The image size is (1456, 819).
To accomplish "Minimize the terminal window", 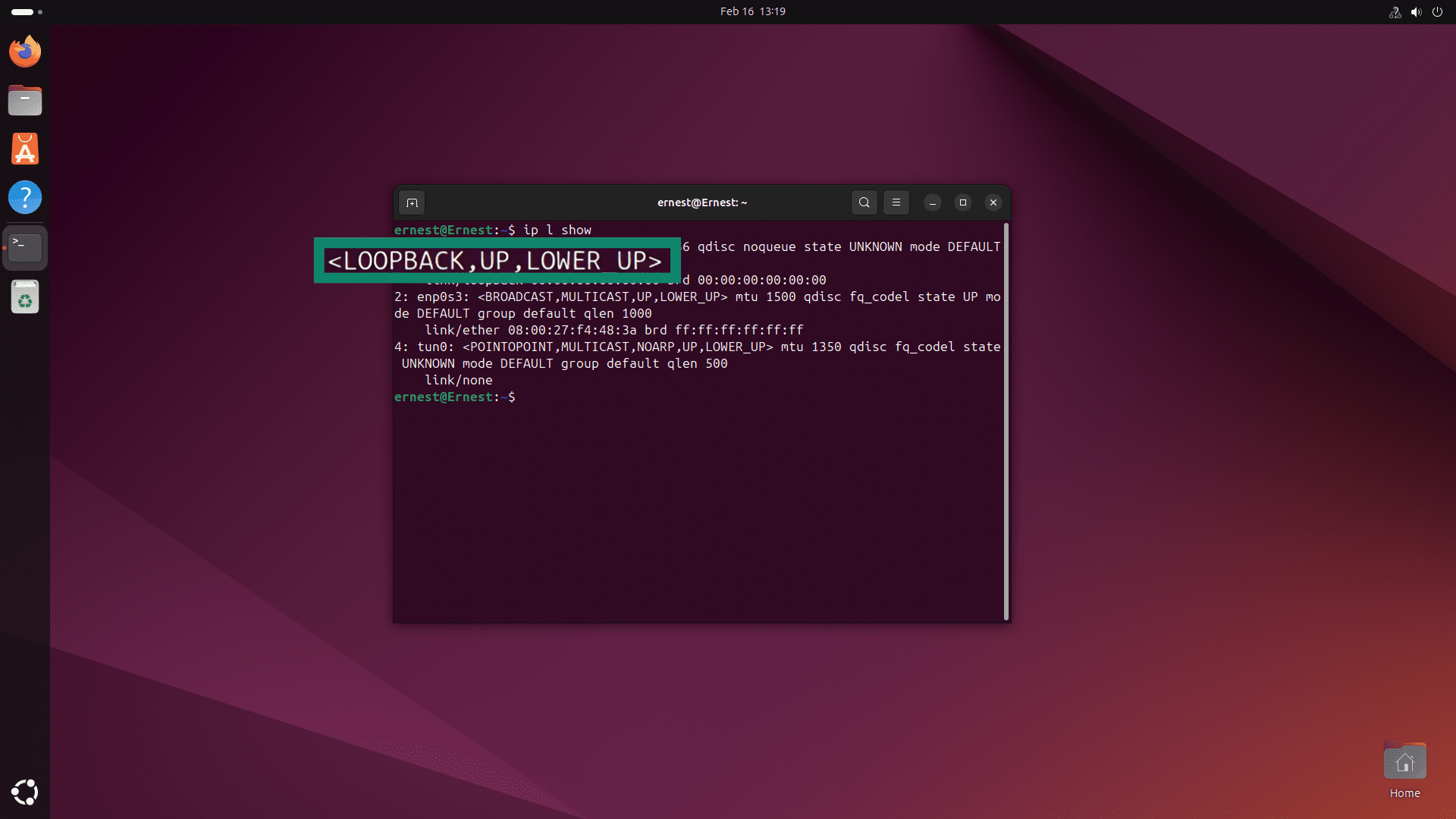I will [x=933, y=202].
